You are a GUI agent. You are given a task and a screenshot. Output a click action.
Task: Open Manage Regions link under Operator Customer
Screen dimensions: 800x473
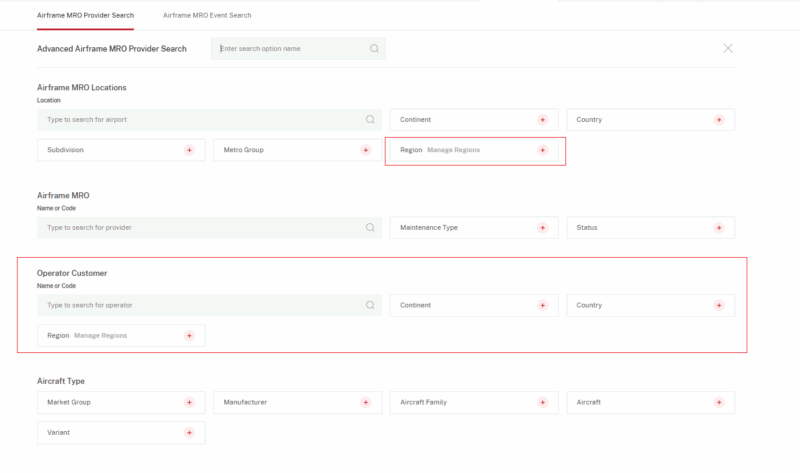(100, 336)
